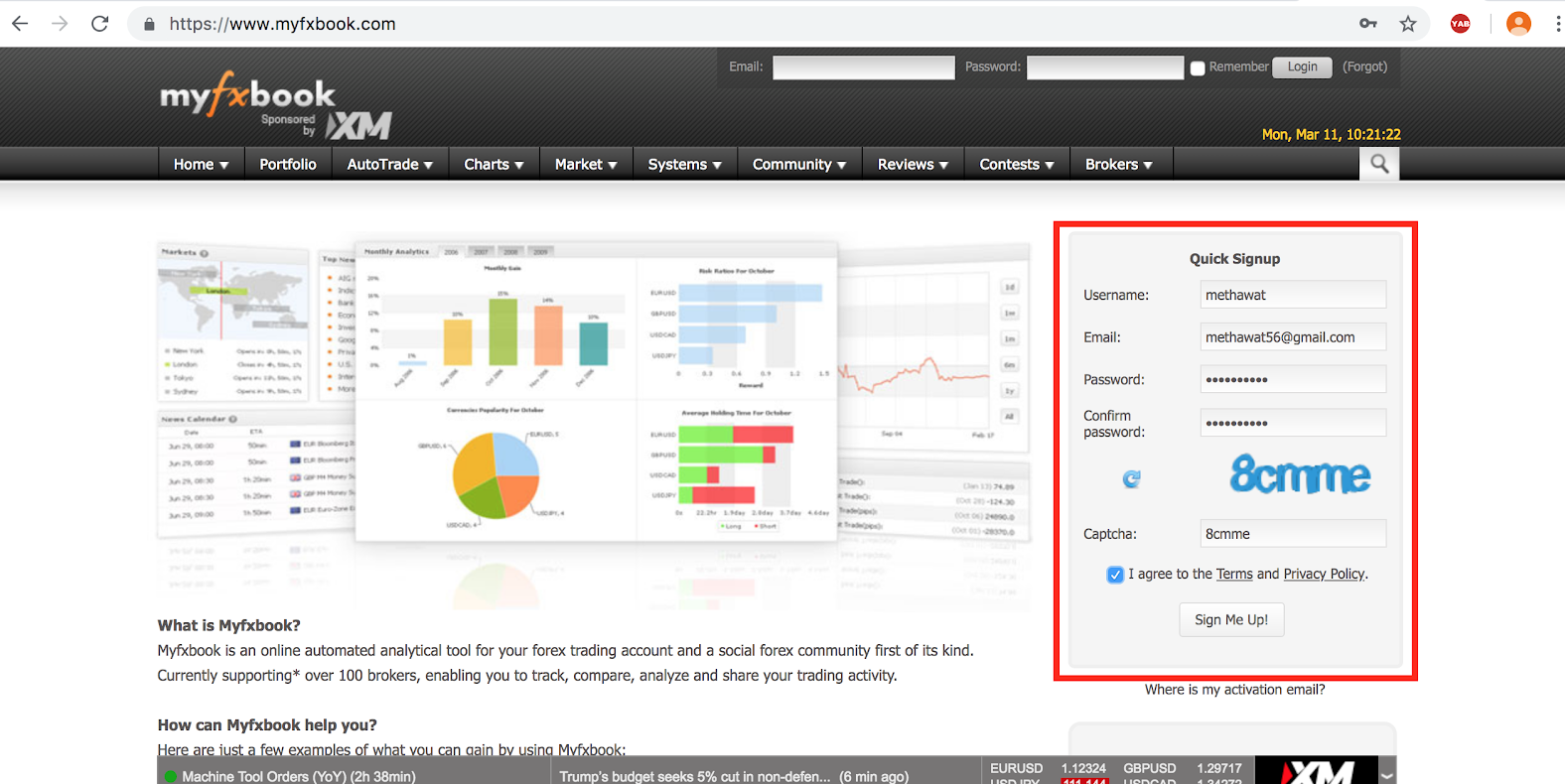Click the XM sponsor logo in header
Image resolution: width=1565 pixels, height=784 pixels.
point(359,126)
